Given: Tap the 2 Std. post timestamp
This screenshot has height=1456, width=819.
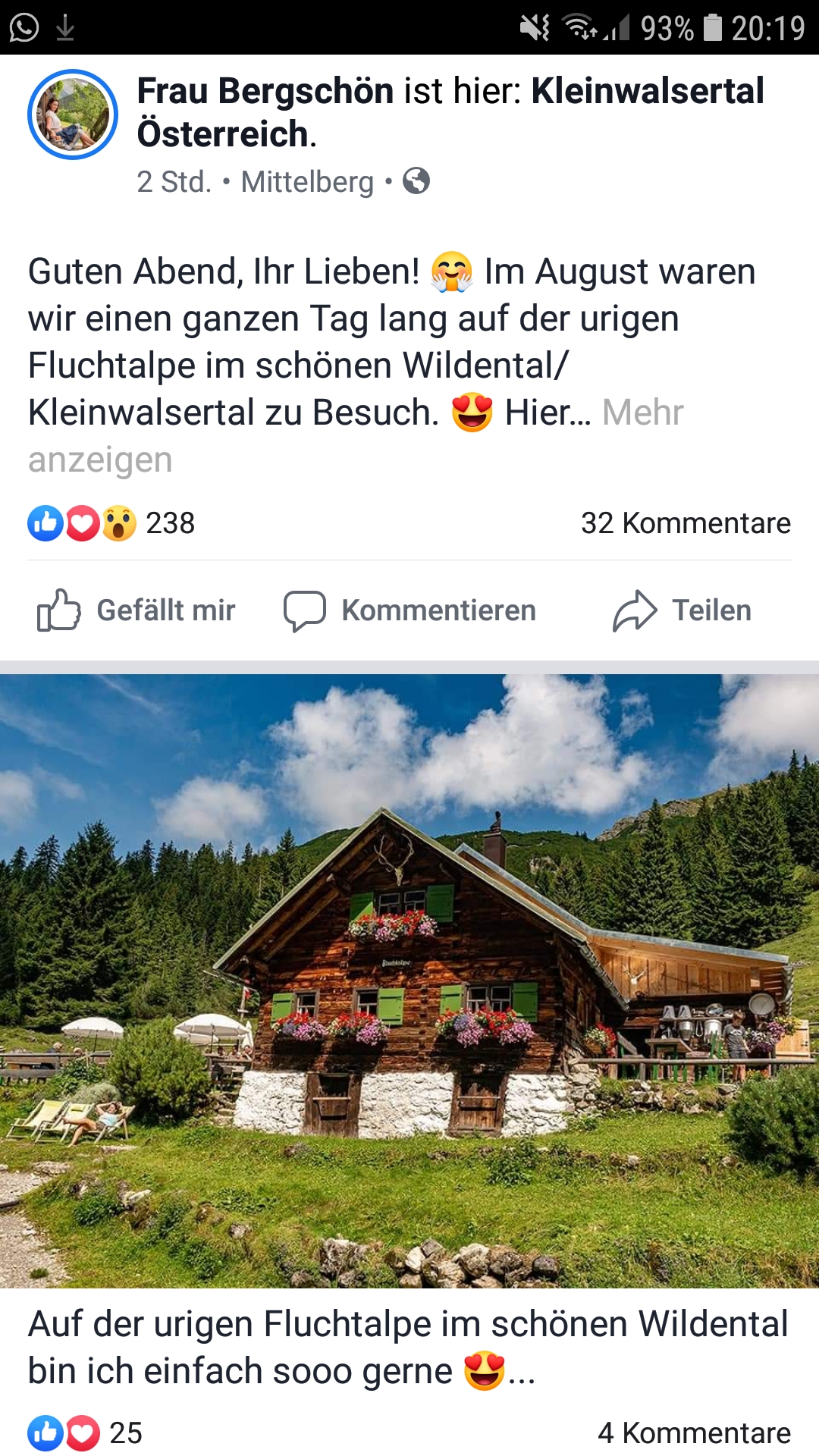Looking at the screenshot, I should [x=174, y=182].
